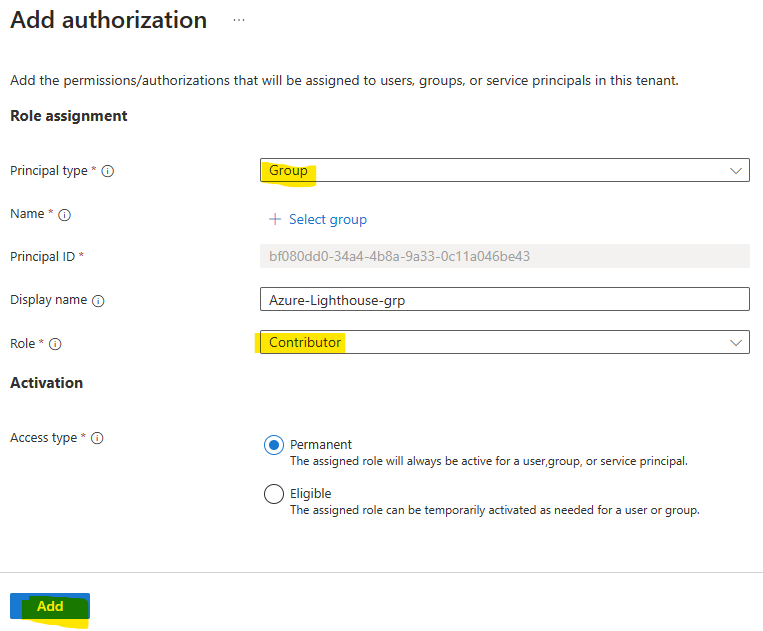The width and height of the screenshot is (763, 631).
Task: Click the Eligible option label text
Action: click(310, 494)
